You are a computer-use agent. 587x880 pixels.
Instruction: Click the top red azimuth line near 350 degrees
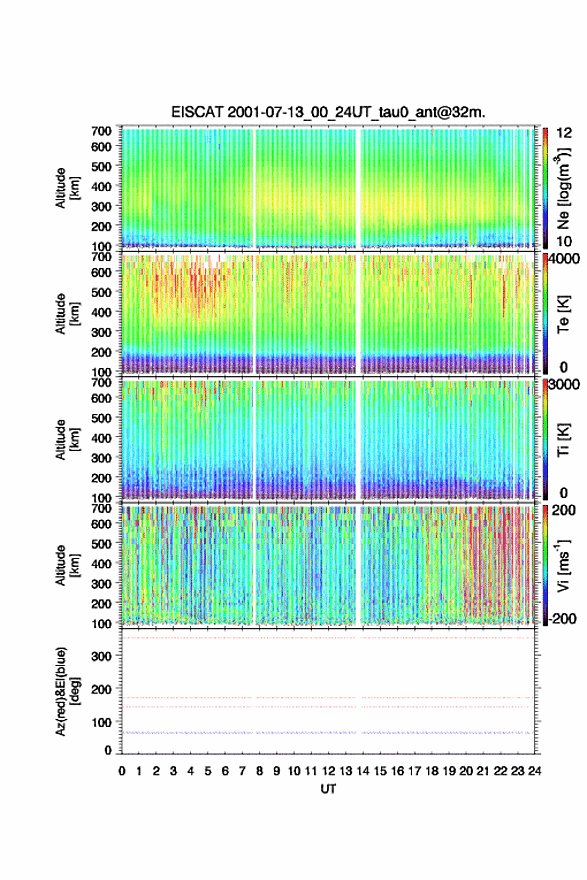pos(328,638)
